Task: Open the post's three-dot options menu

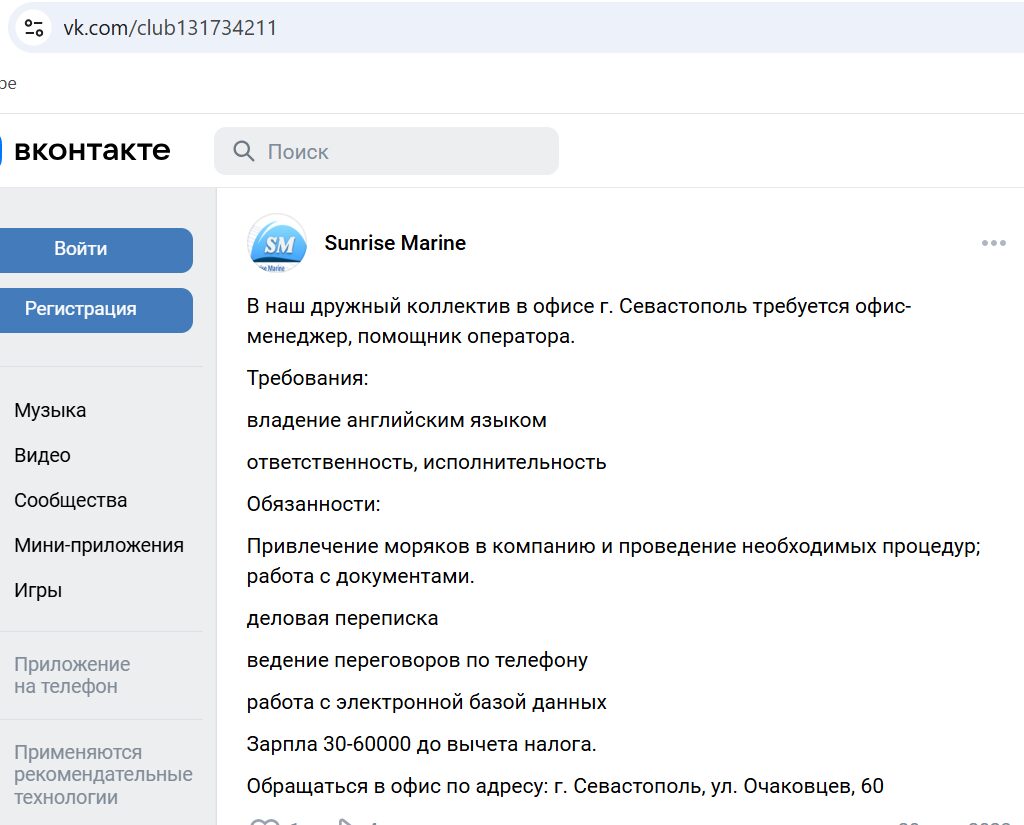Action: tap(993, 243)
